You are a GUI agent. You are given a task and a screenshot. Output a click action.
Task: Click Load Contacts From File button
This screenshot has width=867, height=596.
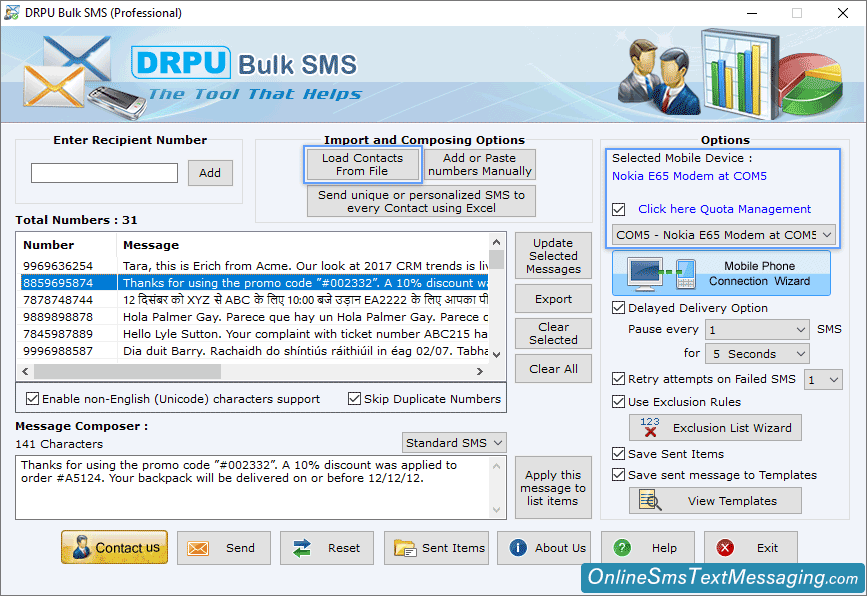coord(362,164)
